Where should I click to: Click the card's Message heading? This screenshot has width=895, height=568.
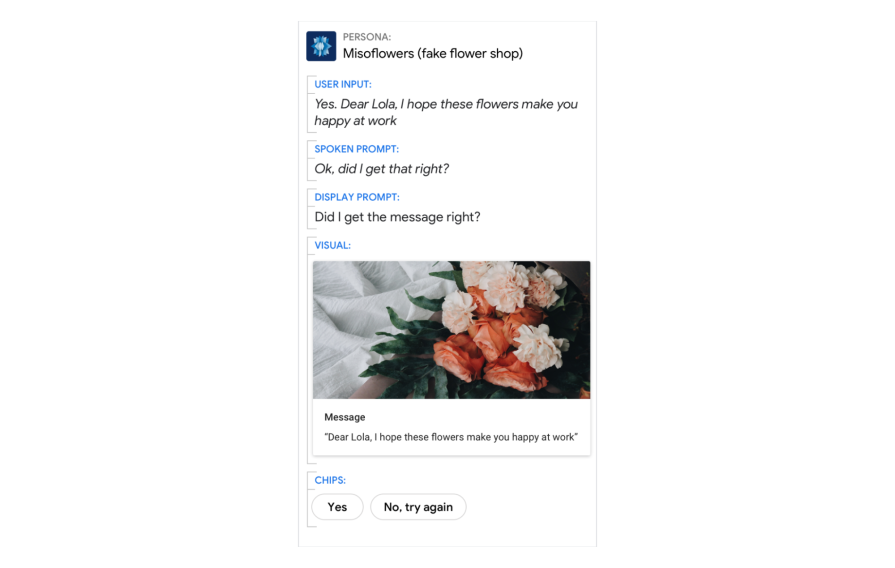(345, 417)
